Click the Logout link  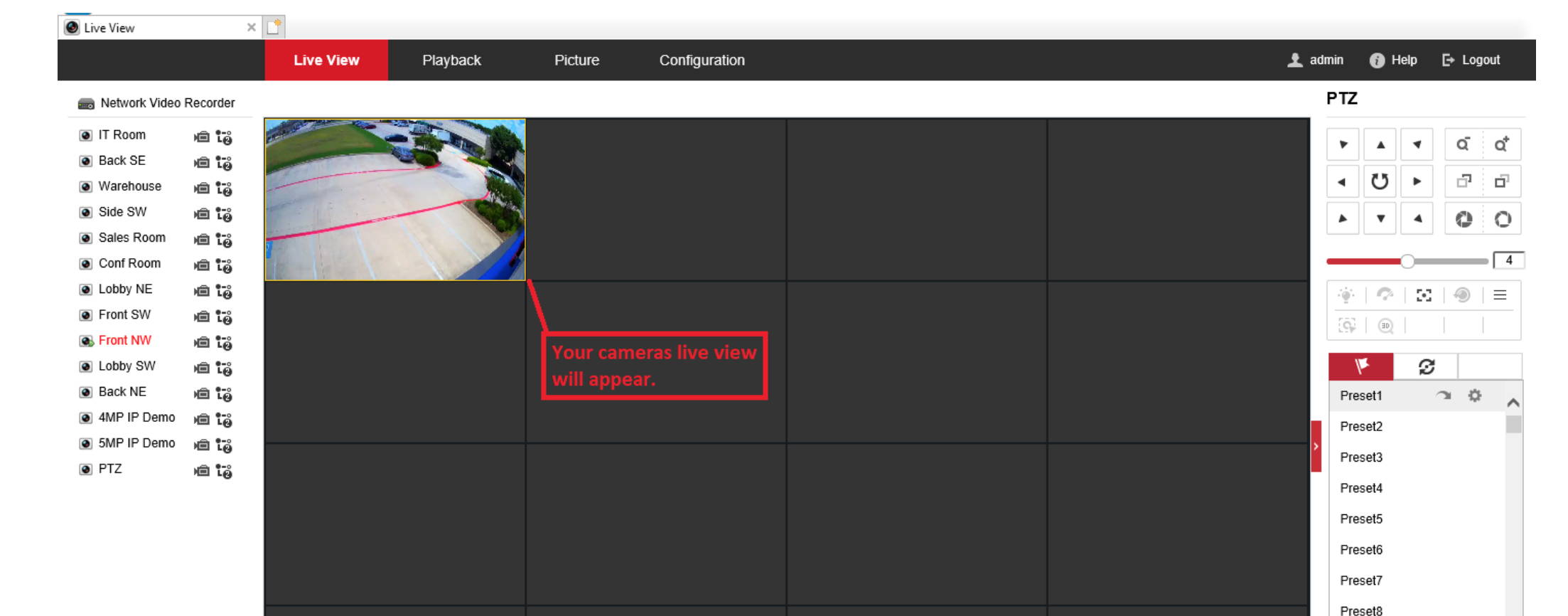(1471, 60)
